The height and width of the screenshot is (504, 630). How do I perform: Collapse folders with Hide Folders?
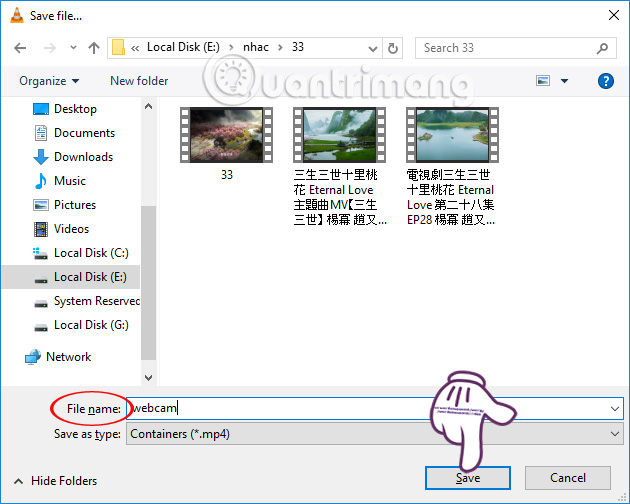[55, 481]
